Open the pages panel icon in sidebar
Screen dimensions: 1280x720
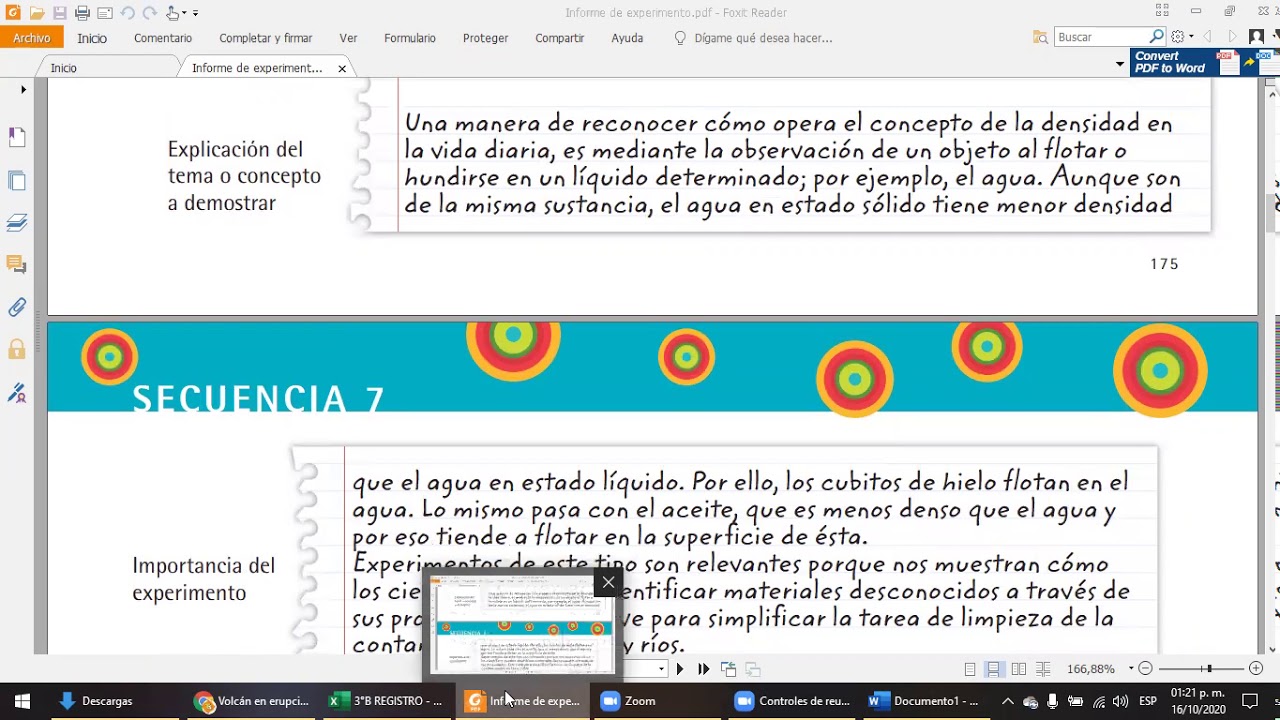[x=17, y=181]
